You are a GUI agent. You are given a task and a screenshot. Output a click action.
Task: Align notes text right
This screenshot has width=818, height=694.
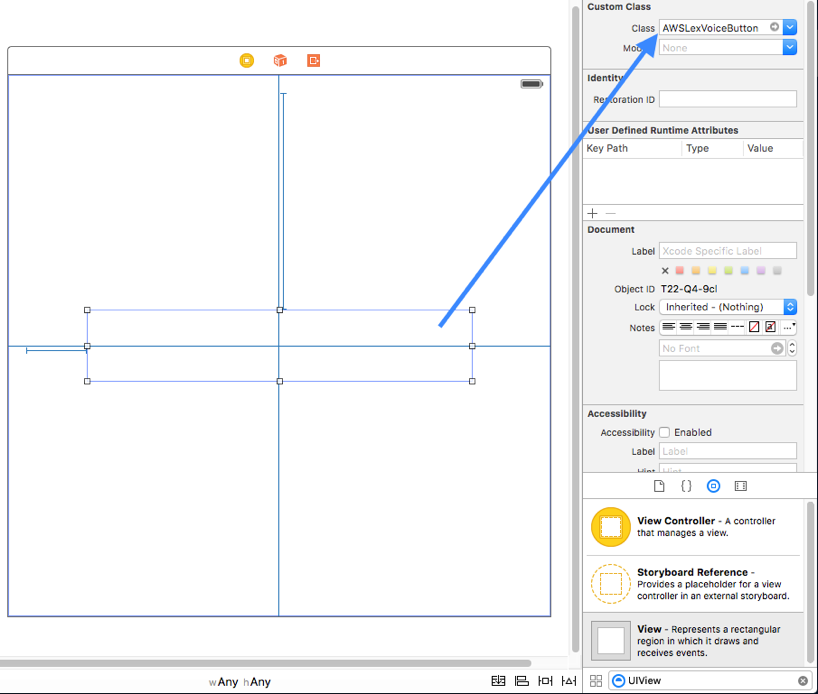pyautogui.click(x=703, y=327)
